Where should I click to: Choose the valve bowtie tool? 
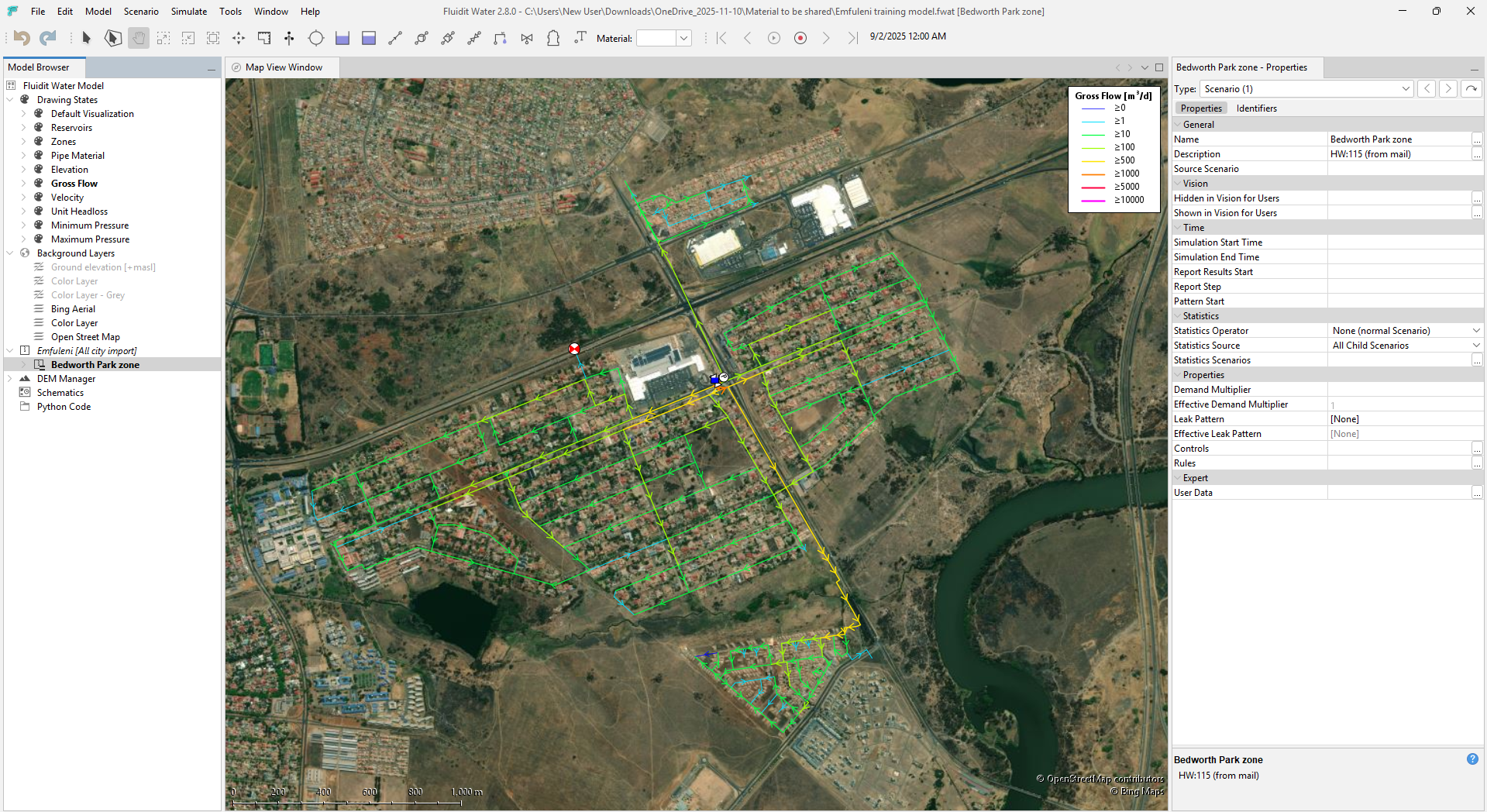527,38
